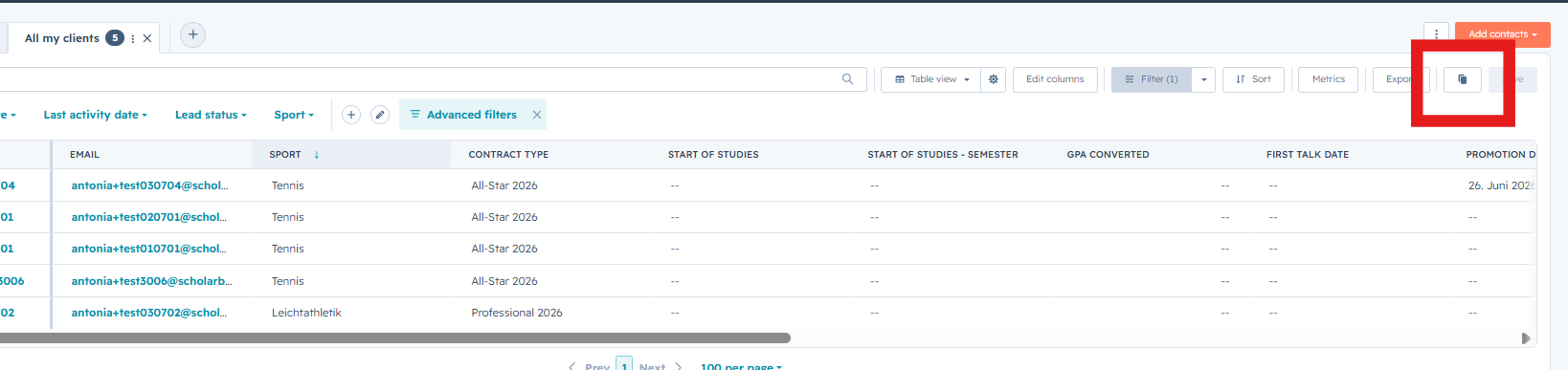The image size is (1568, 370).
Task: Add another quick filter with plus icon
Action: coord(351,115)
